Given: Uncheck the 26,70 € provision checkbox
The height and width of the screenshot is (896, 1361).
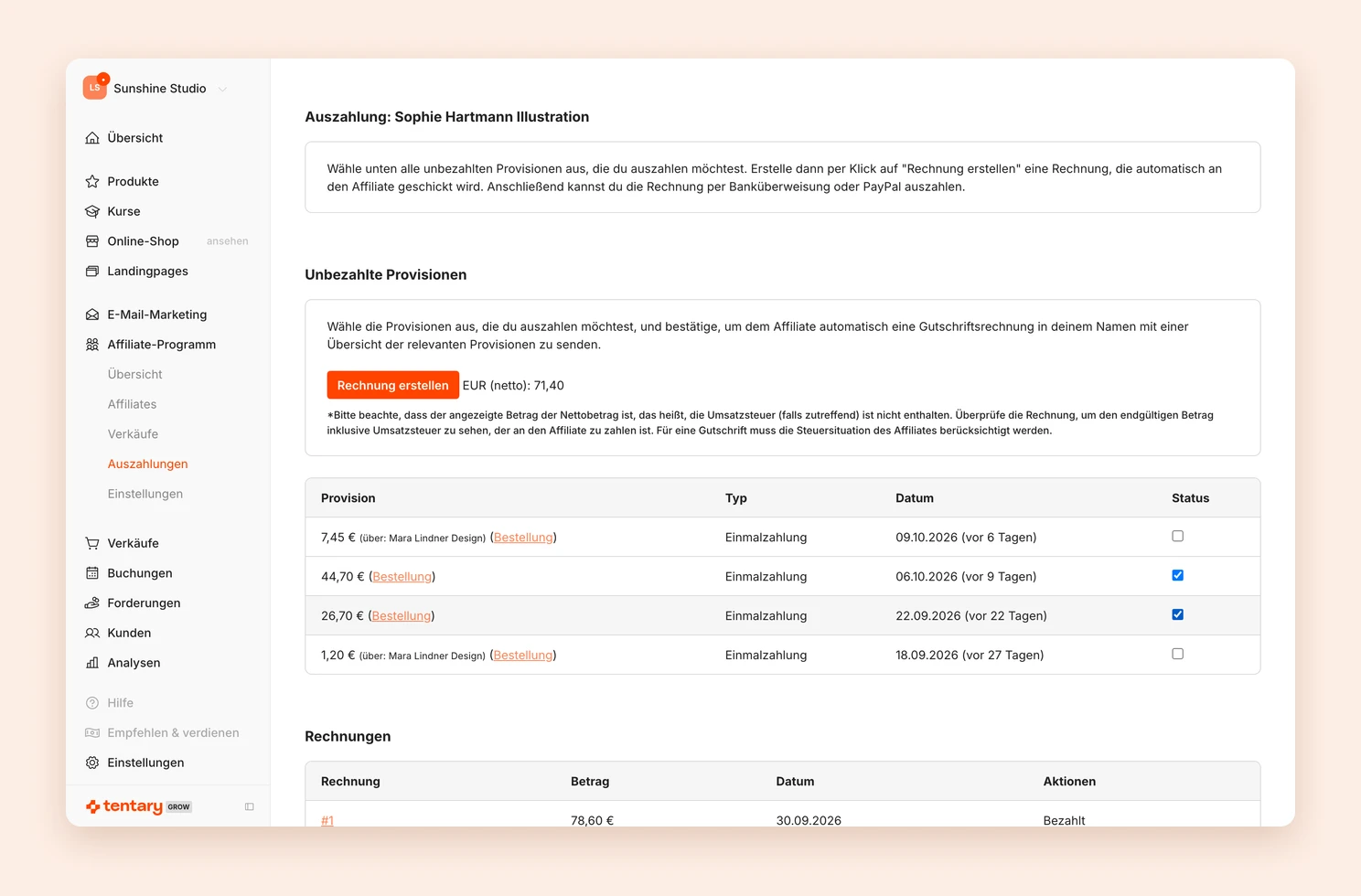Looking at the screenshot, I should [1178, 615].
